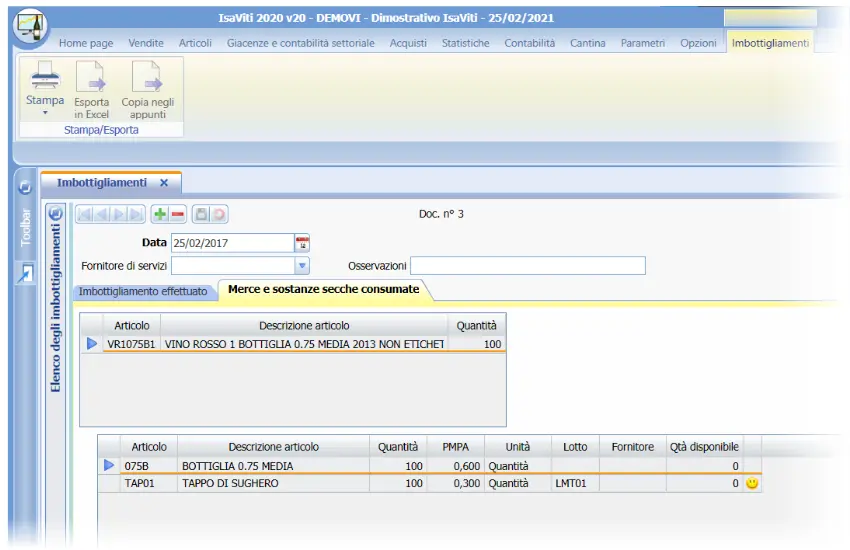Image resolution: width=850 pixels, height=550 pixels.
Task: Delete record with red minus button
Action: pyautogui.click(x=178, y=215)
